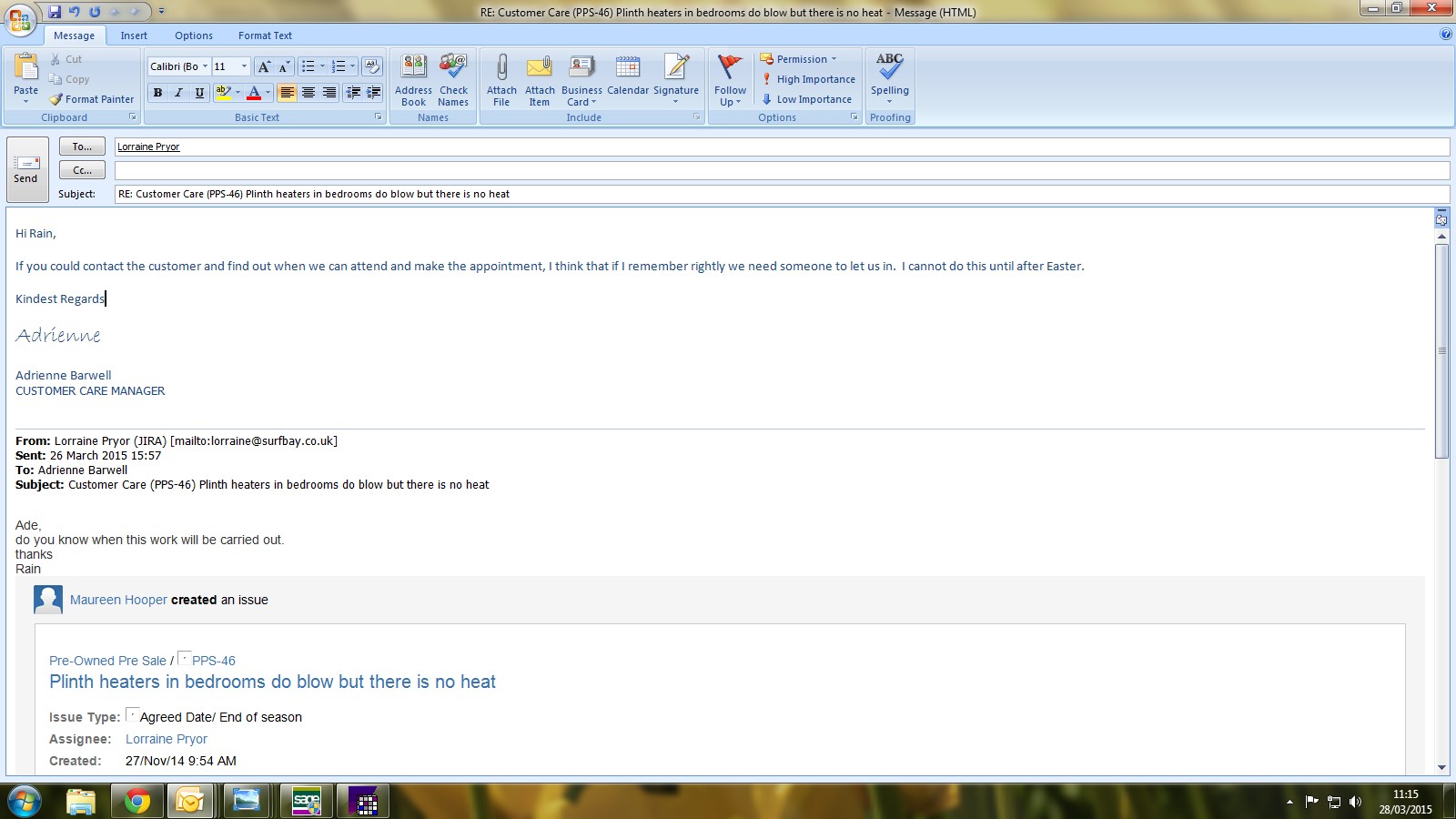Toggle Center text alignment

click(x=308, y=93)
